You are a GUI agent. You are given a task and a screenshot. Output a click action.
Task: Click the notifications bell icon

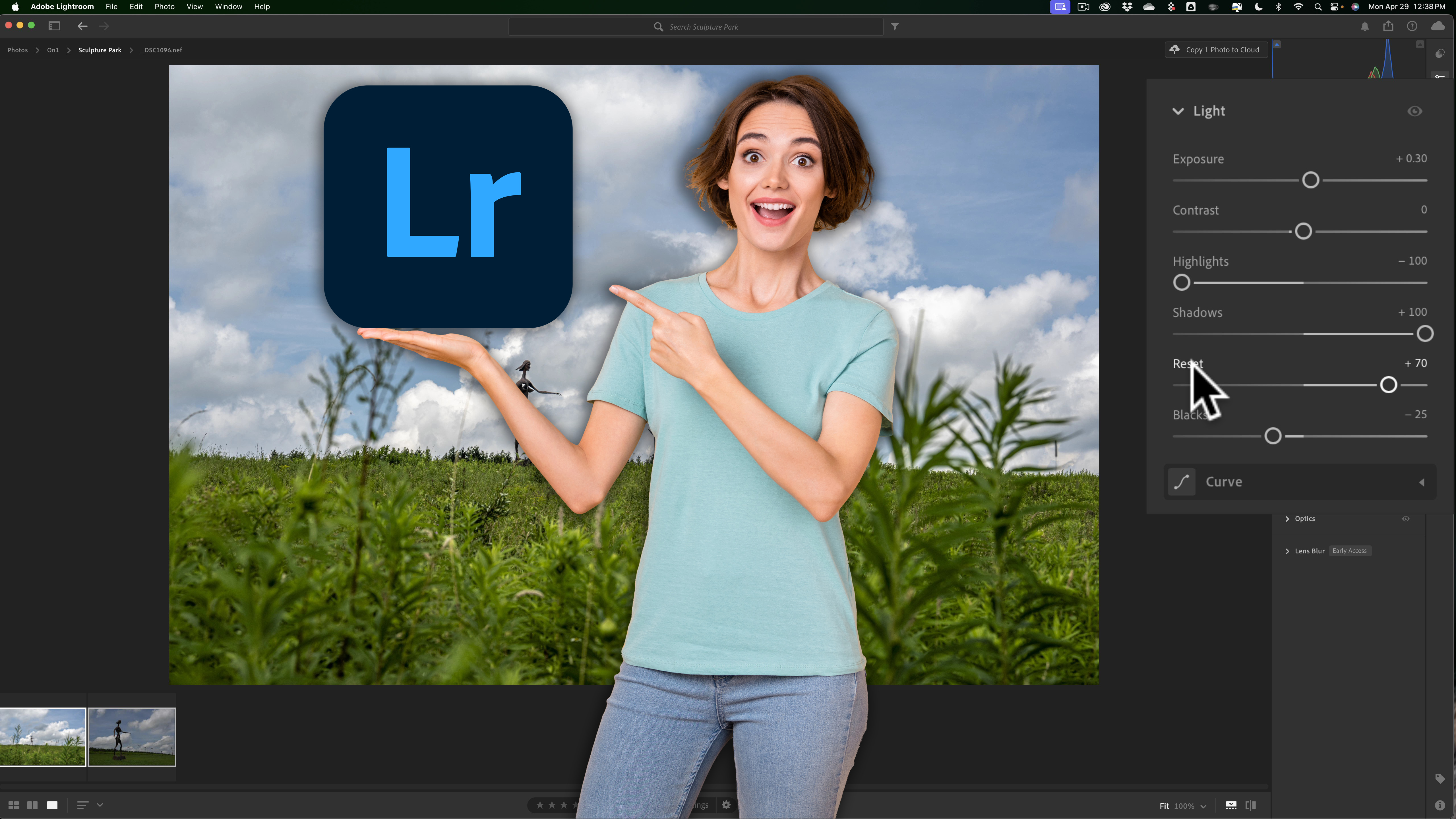pyautogui.click(x=1364, y=26)
